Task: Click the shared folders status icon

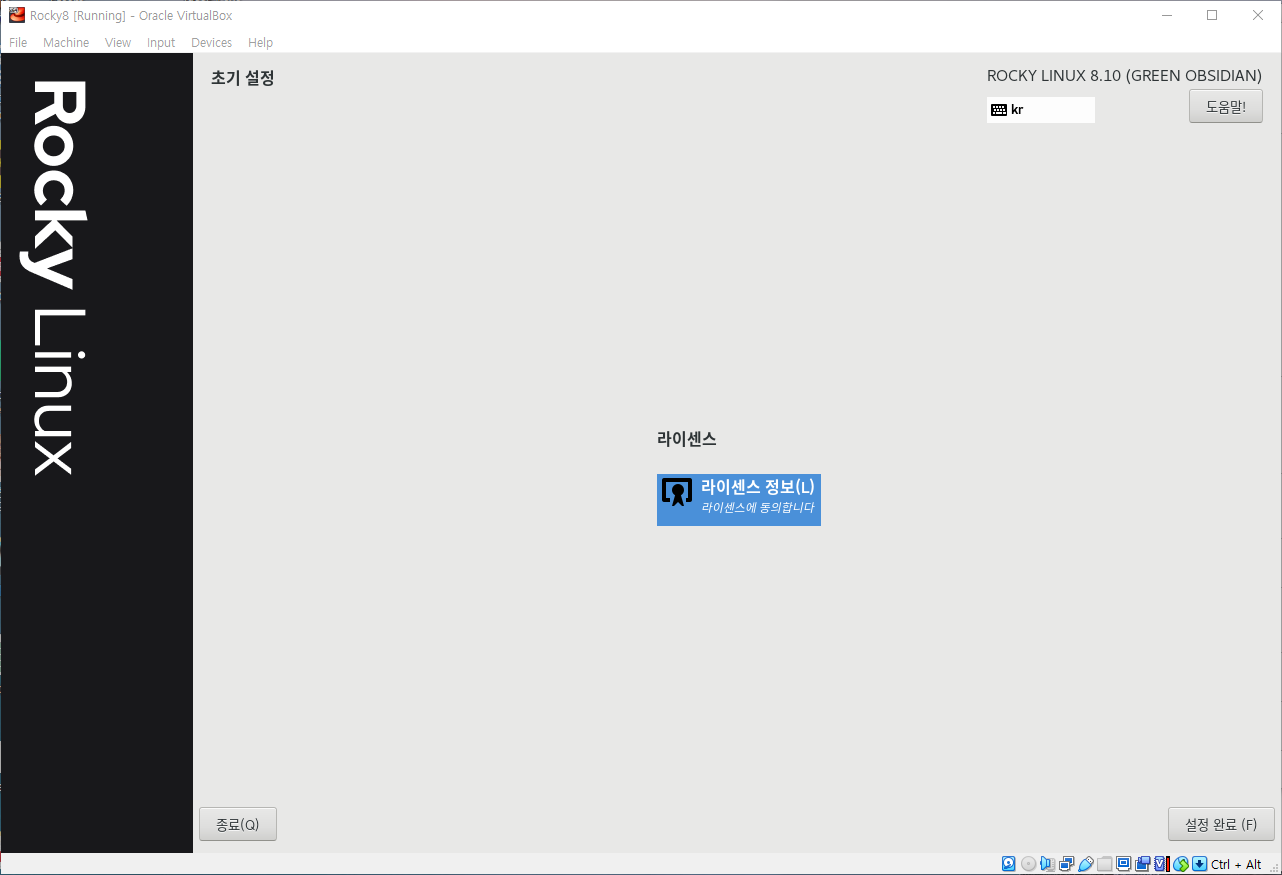Action: click(1104, 864)
